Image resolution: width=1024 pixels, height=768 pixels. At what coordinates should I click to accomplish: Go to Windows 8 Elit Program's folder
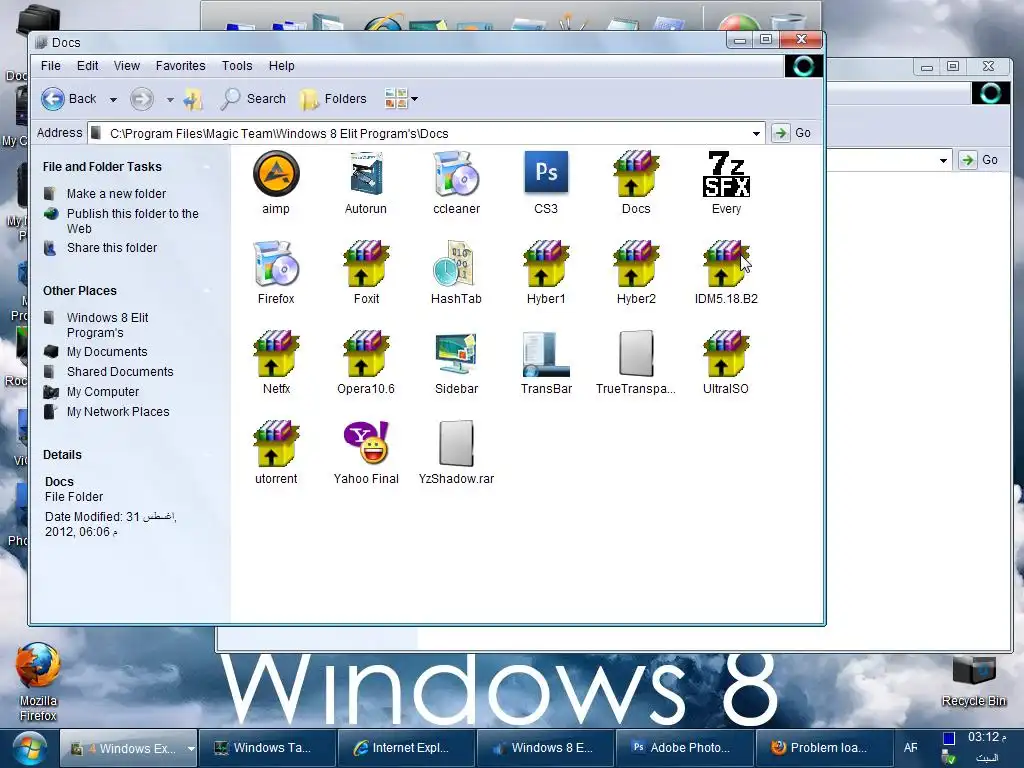coord(107,325)
